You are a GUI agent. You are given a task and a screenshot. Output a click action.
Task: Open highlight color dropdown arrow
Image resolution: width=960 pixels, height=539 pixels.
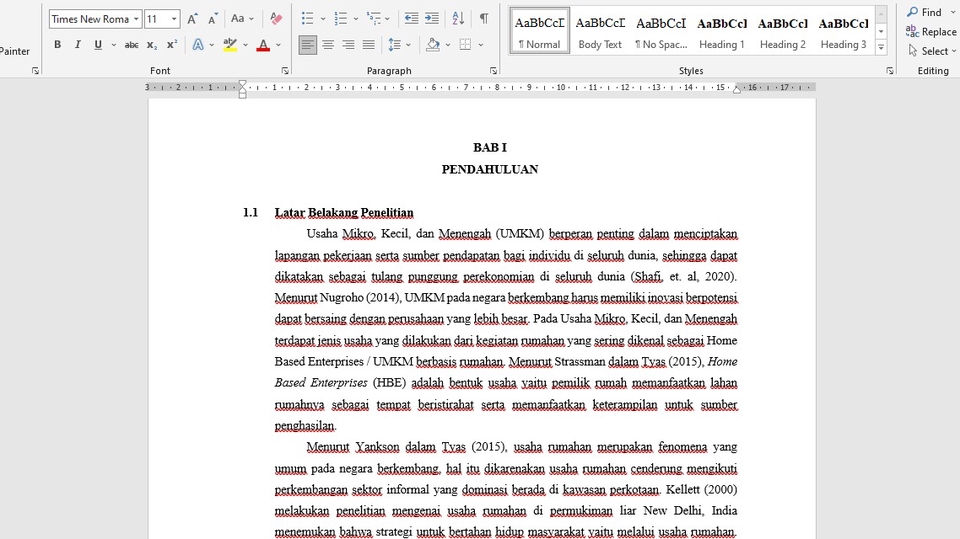click(246, 45)
